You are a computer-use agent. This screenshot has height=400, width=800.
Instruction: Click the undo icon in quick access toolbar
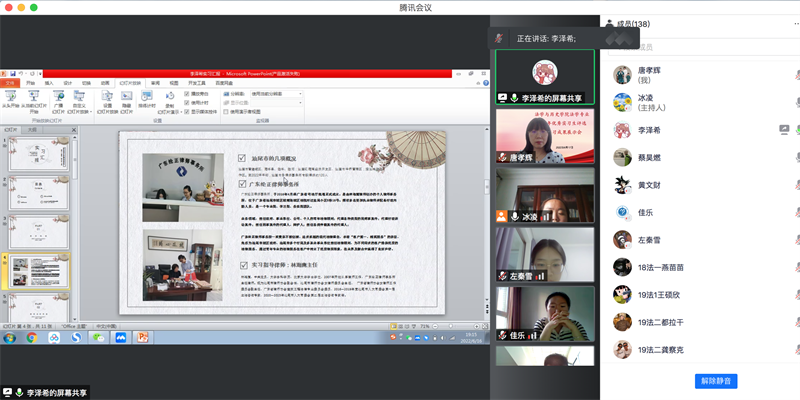coord(20,74)
